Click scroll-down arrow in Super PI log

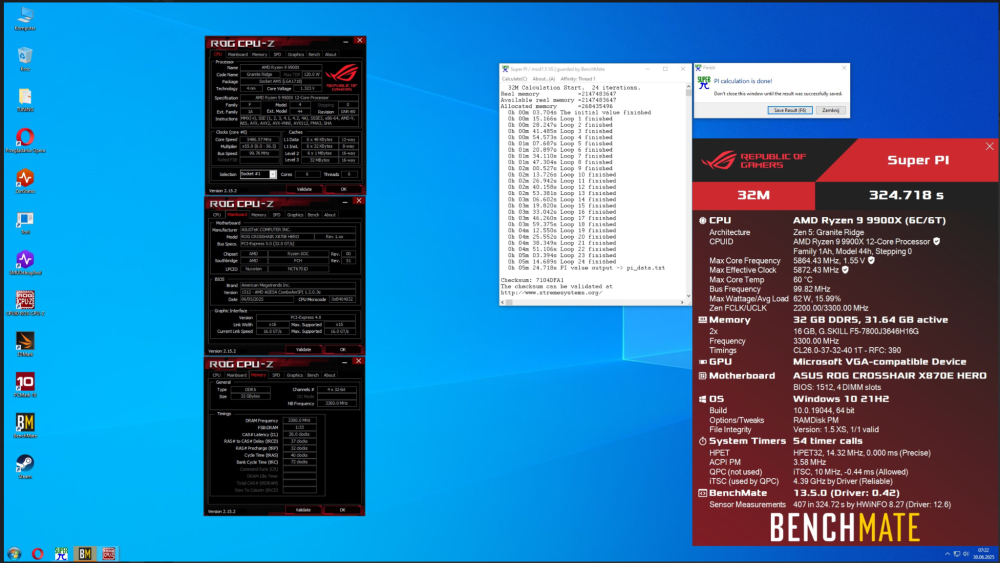[x=688, y=296]
